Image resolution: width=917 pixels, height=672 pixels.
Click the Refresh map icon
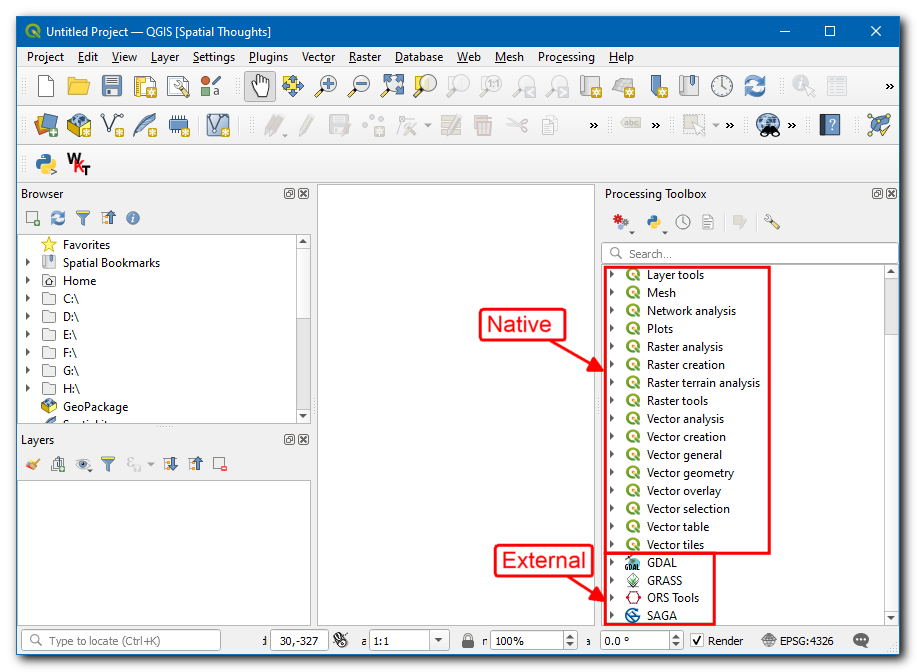[754, 87]
